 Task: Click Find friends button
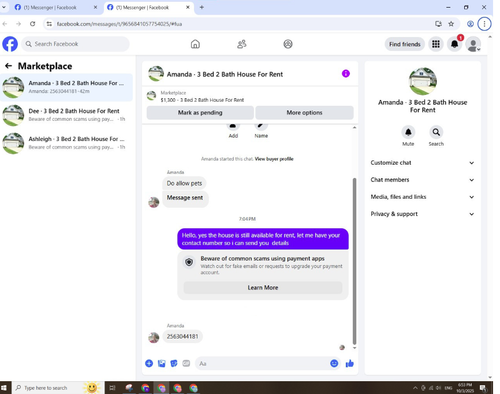(405, 44)
